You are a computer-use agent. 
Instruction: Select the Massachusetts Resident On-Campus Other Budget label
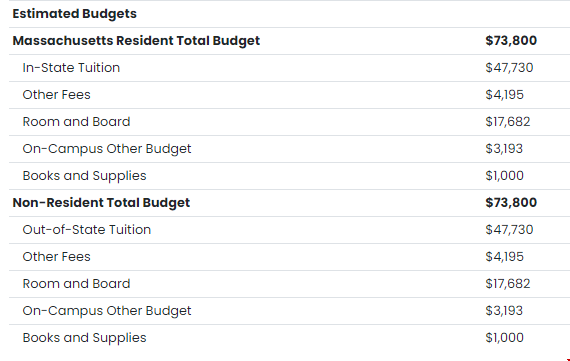pyautogui.click(x=107, y=149)
